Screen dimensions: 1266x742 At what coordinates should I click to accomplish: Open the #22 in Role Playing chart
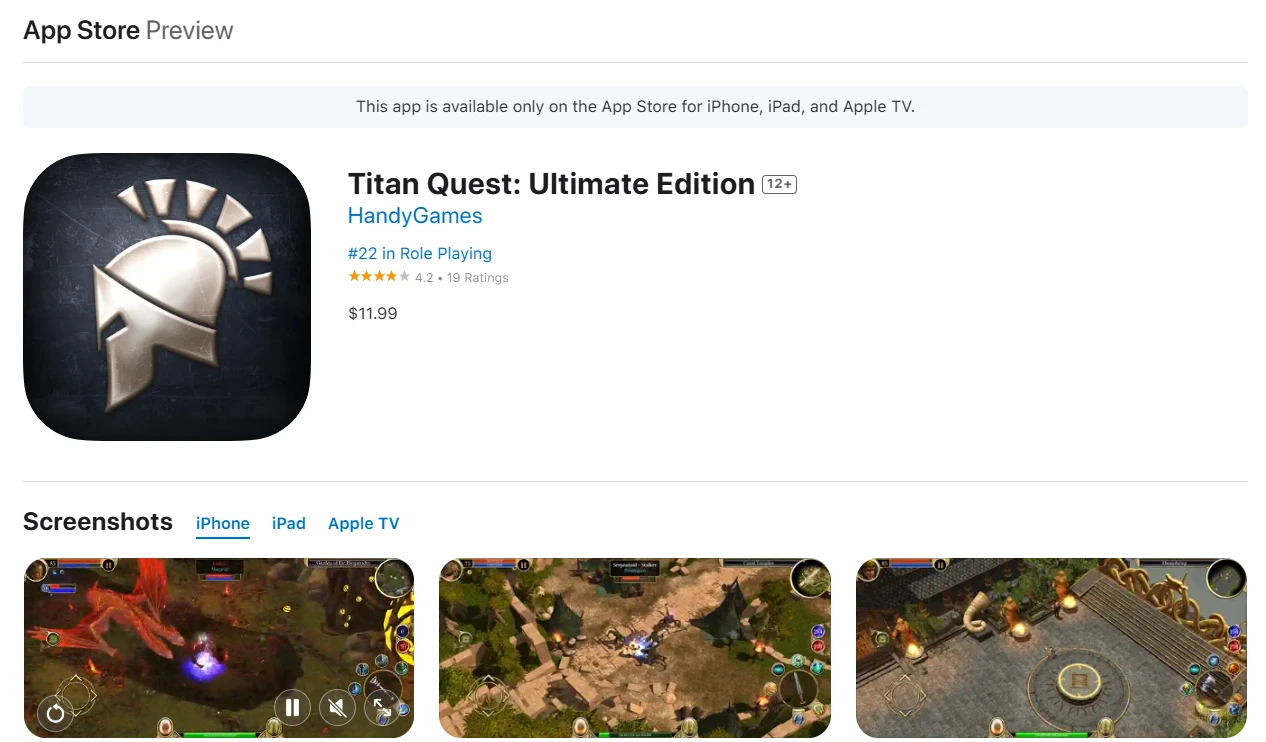pos(420,254)
